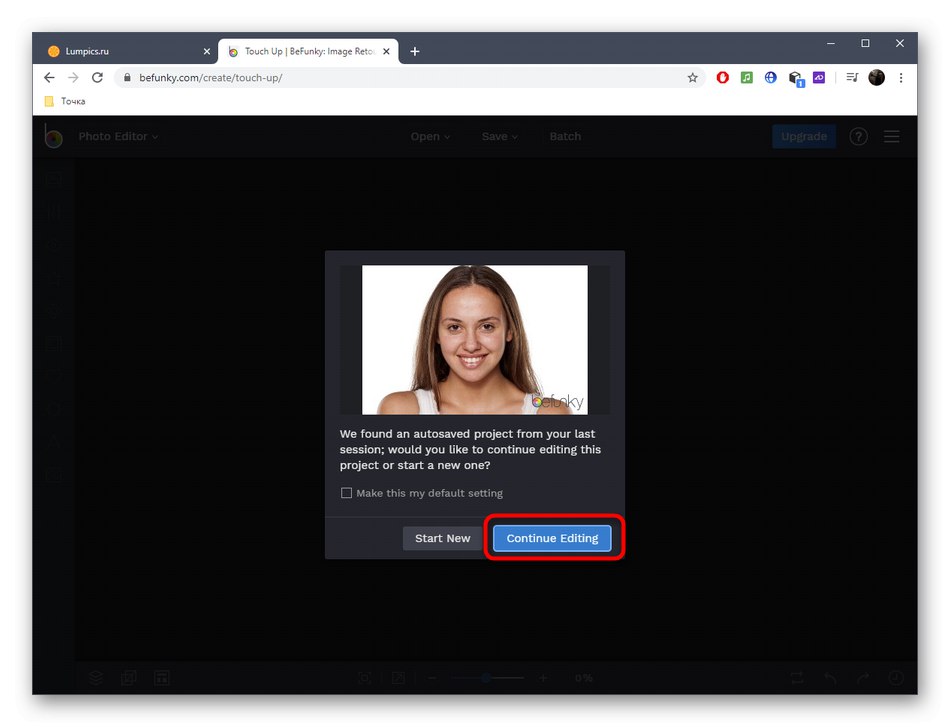Open a new browser tab
This screenshot has width=950, height=727.
point(414,51)
